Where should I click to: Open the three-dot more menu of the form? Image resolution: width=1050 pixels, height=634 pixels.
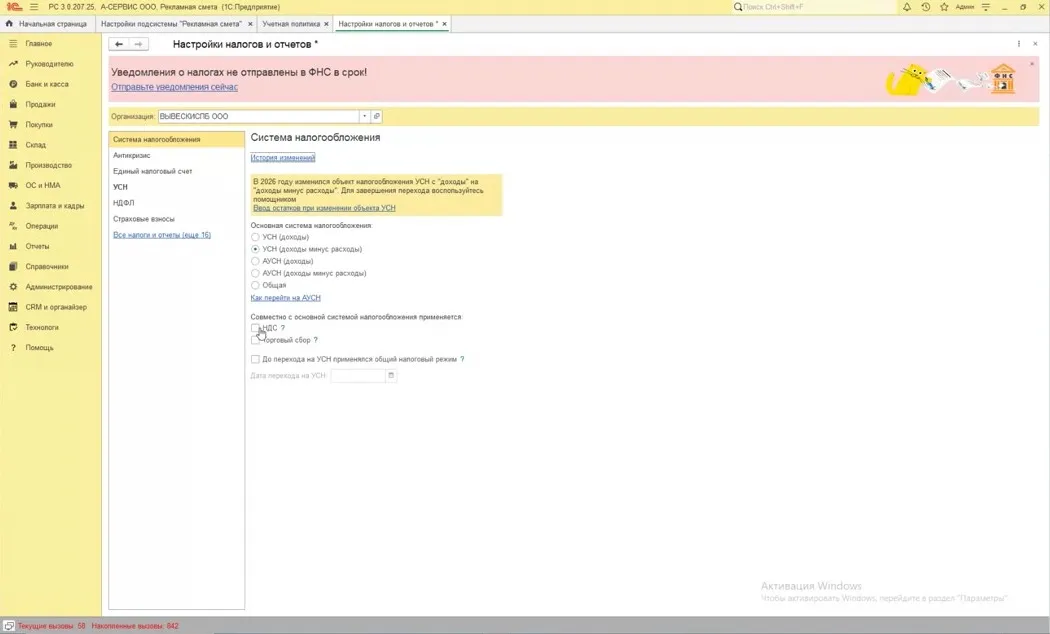[1019, 44]
